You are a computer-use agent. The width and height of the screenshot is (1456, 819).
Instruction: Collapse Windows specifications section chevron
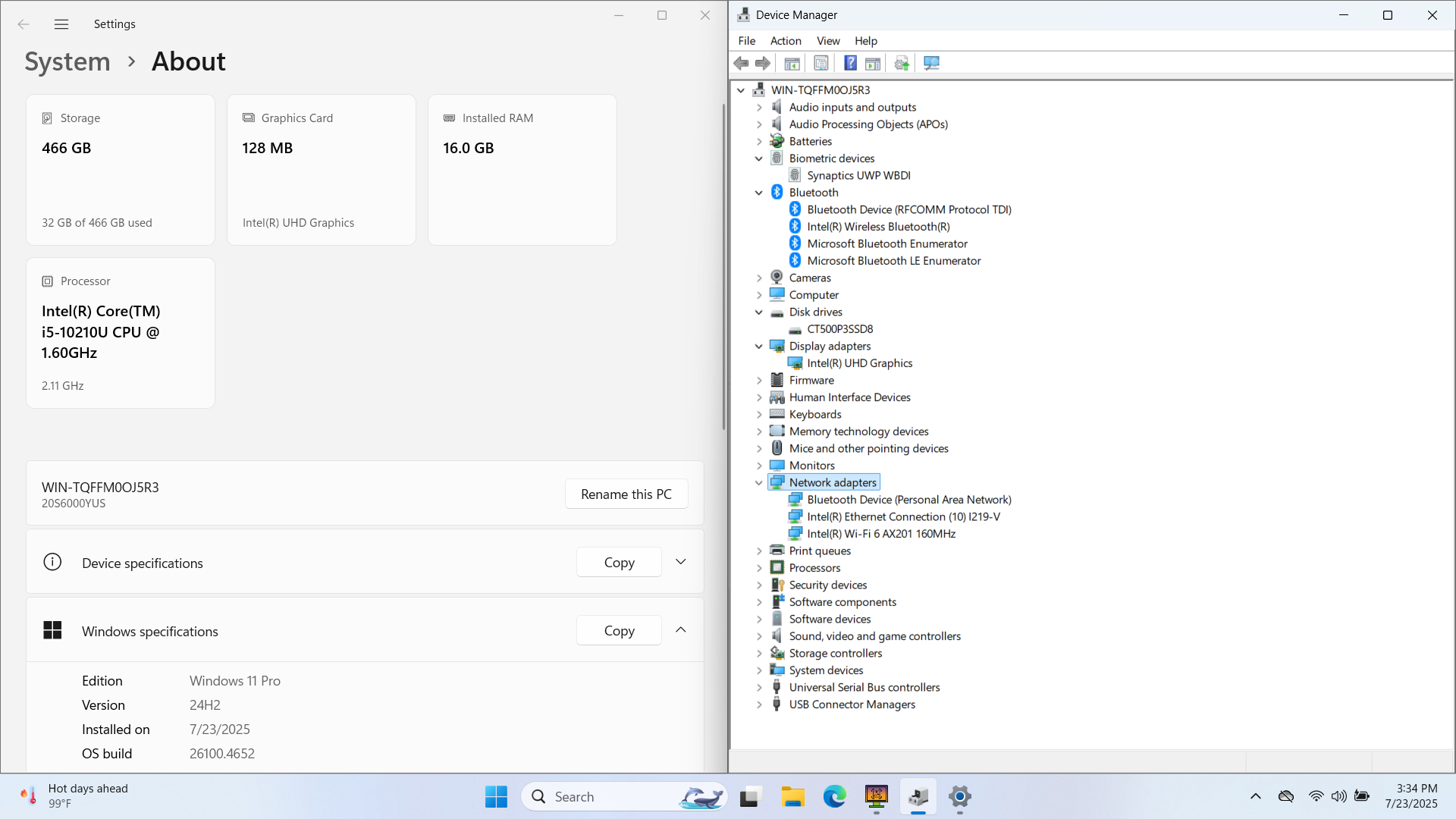(x=681, y=630)
